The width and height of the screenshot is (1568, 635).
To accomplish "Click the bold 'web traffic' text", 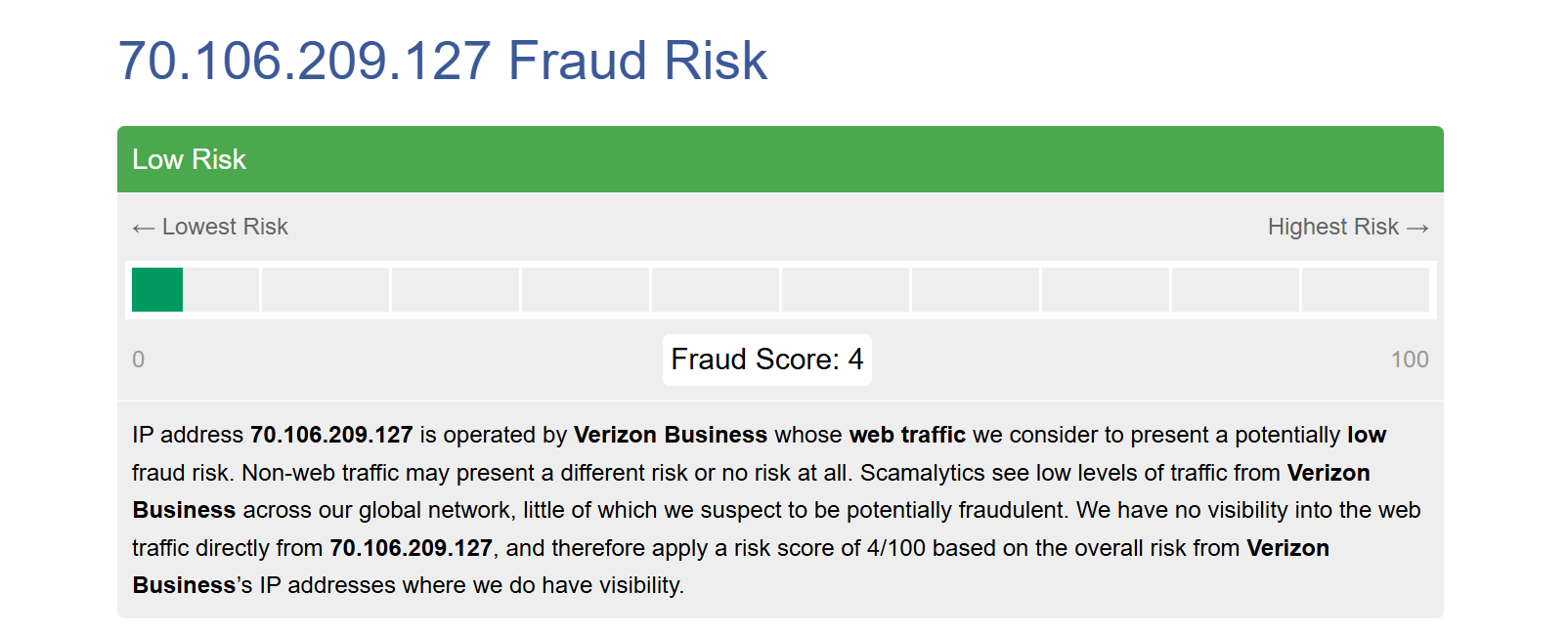I will click(907, 435).
